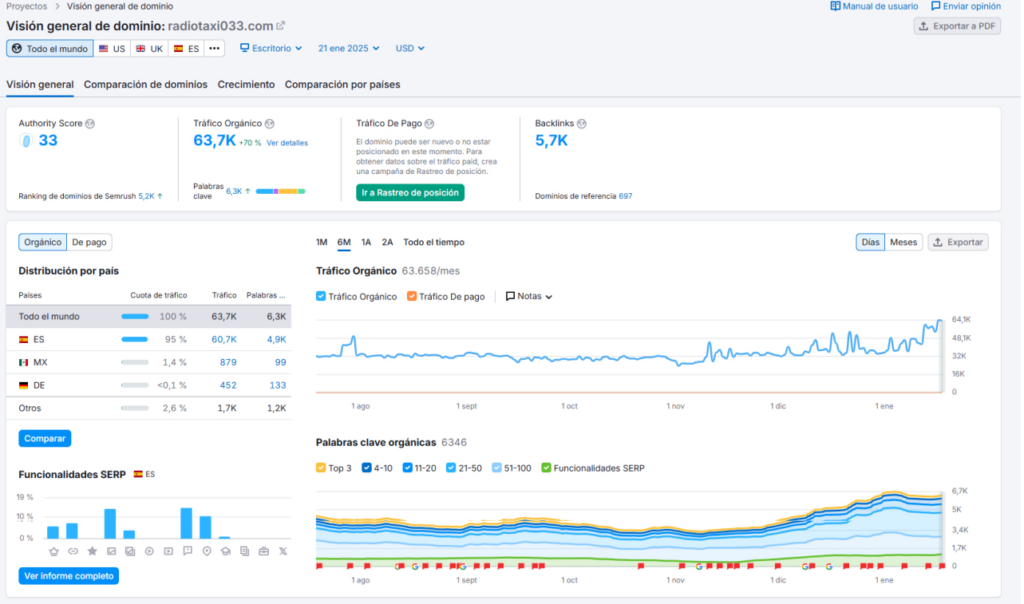Click the Dominios de referencia value 697
Screen dimensions: 1024x604
point(626,196)
